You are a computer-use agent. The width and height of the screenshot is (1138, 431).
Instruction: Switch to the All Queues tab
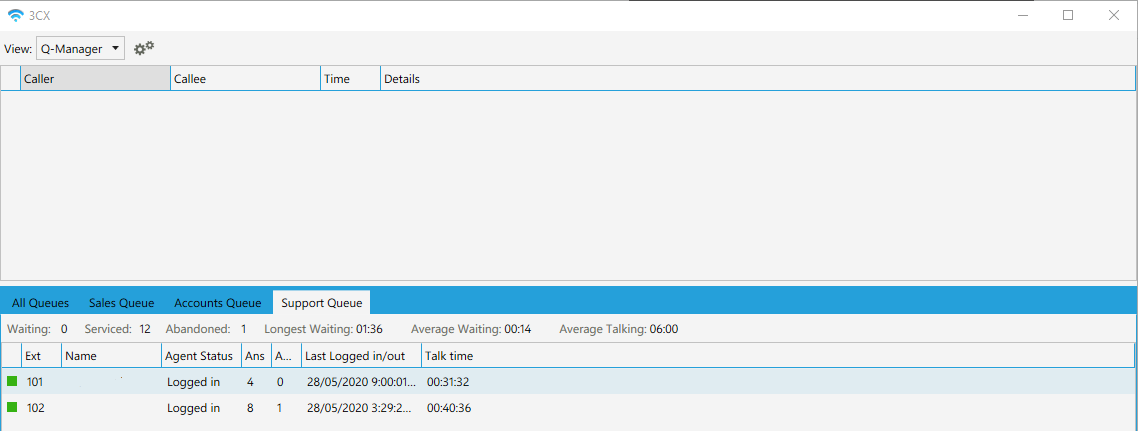pos(41,303)
